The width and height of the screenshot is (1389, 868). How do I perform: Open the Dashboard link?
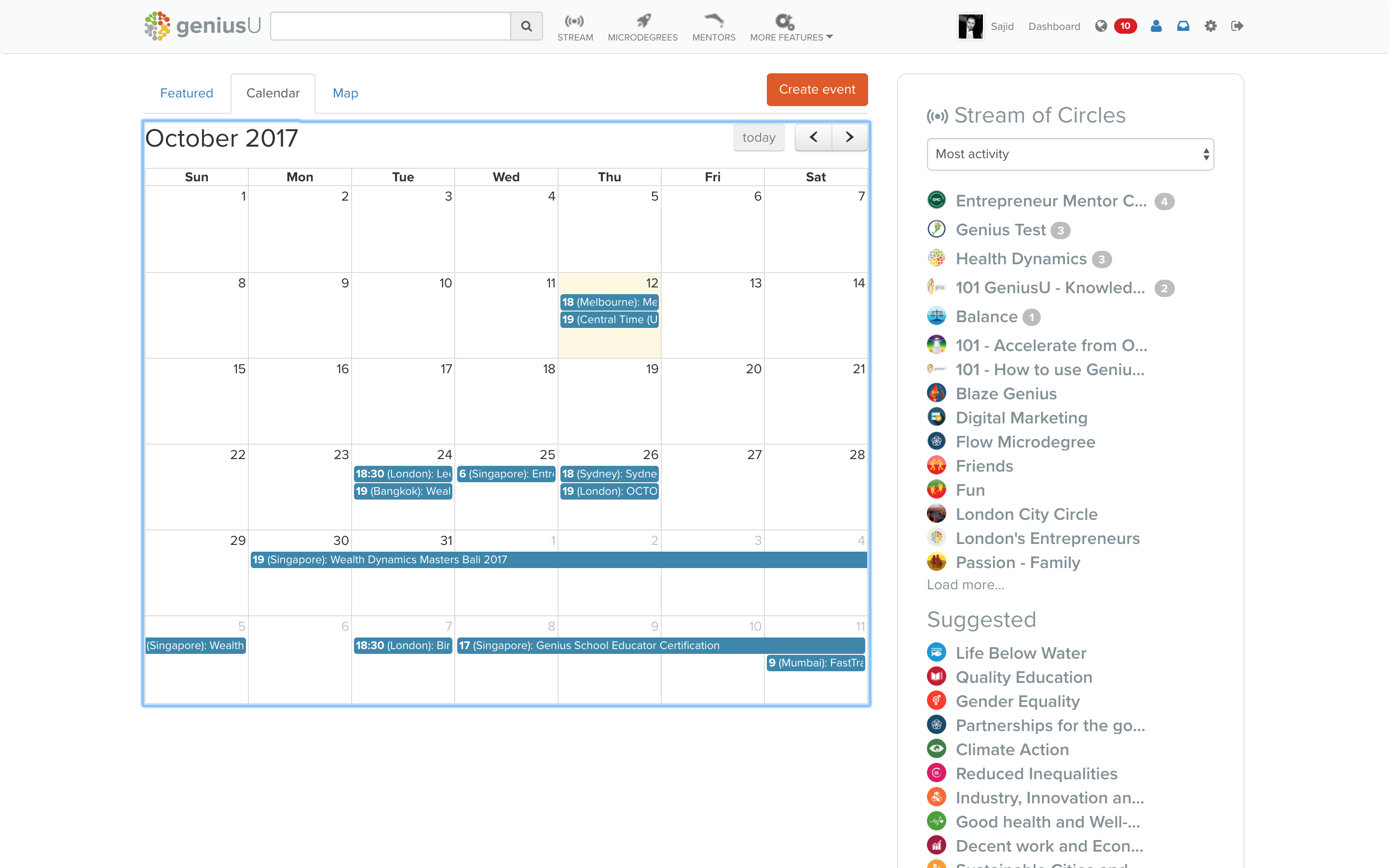point(1054,26)
